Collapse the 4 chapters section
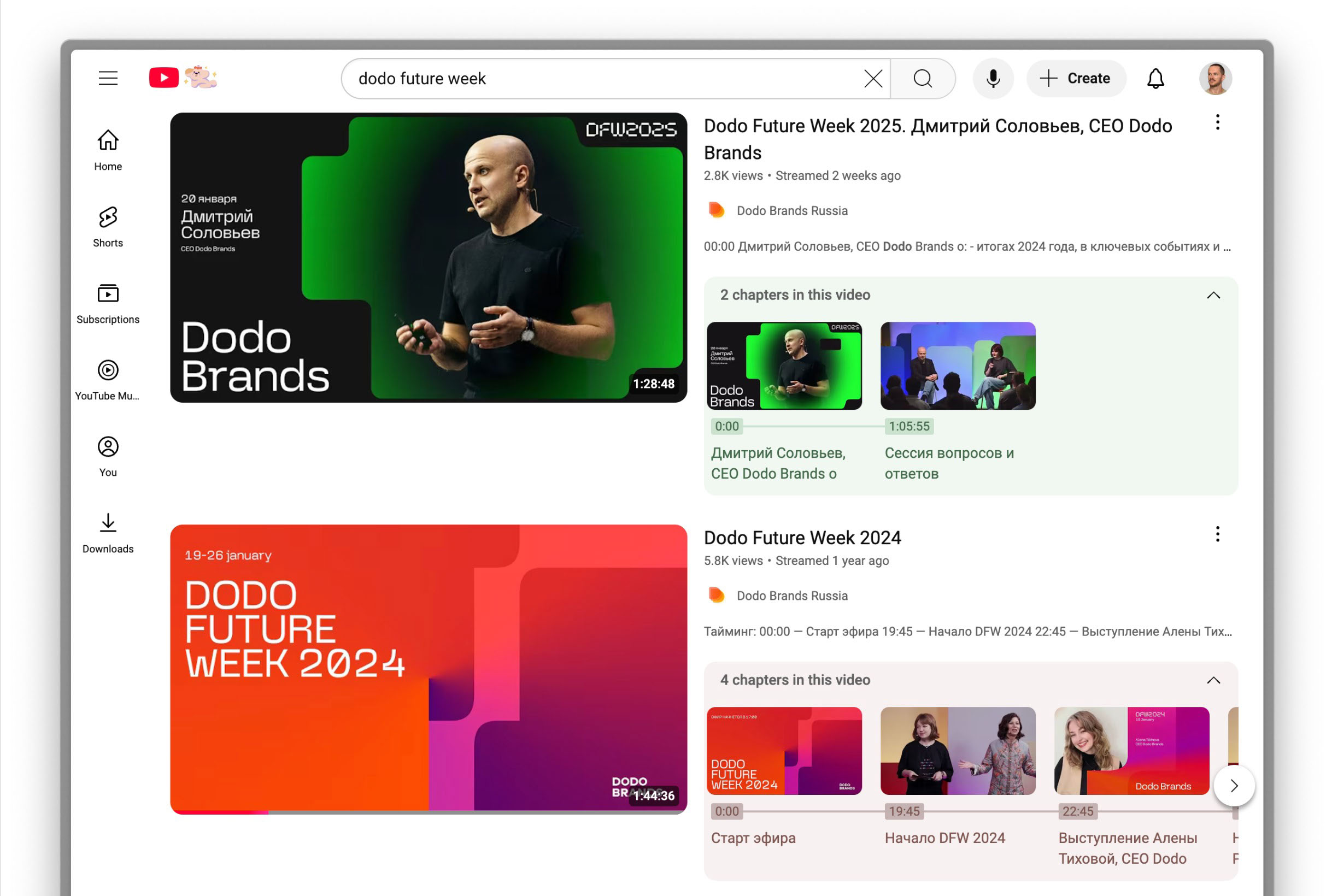This screenshot has width=1332, height=896. coord(1212,680)
